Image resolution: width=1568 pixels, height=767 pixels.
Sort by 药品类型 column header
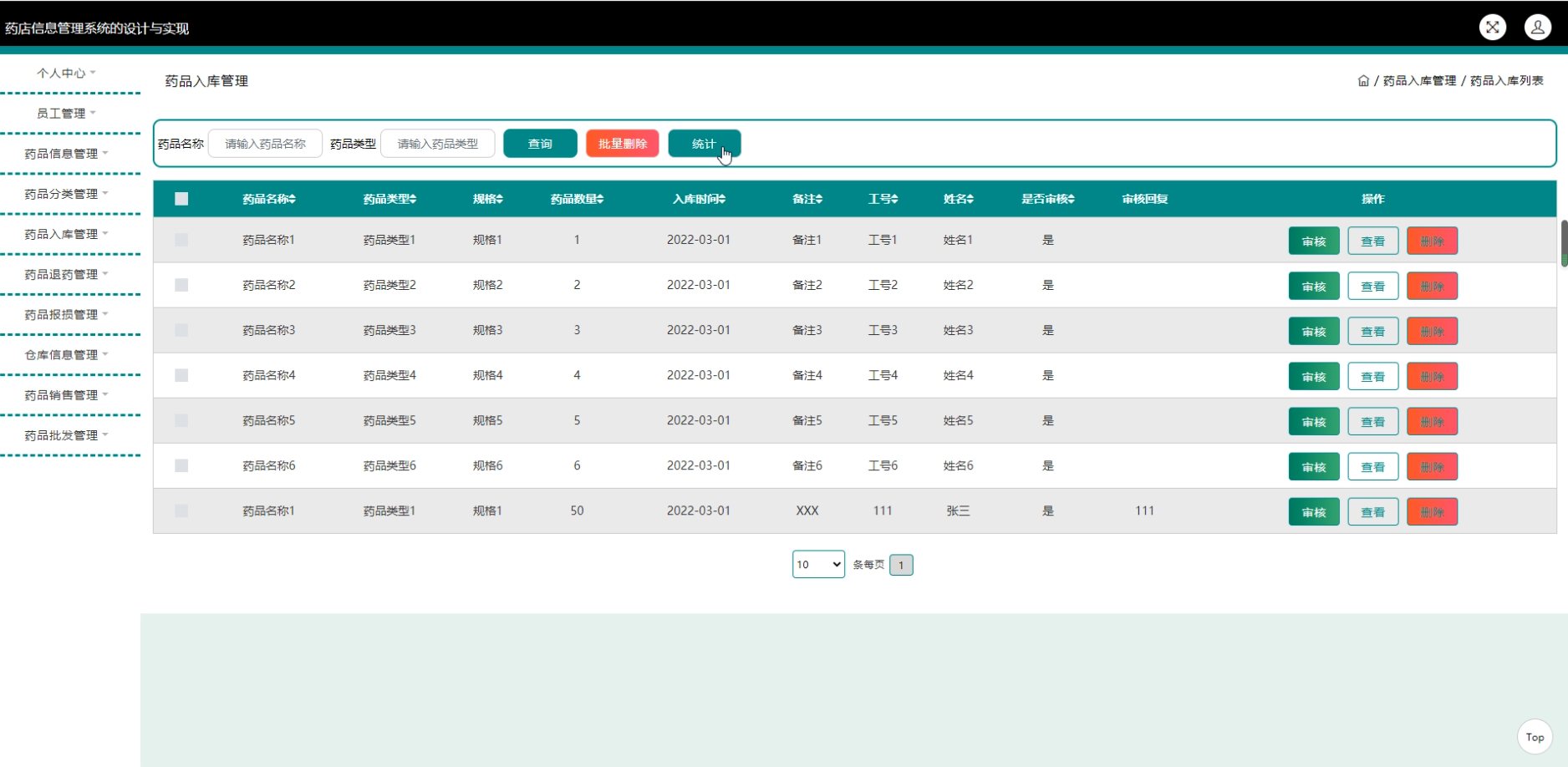click(x=389, y=199)
